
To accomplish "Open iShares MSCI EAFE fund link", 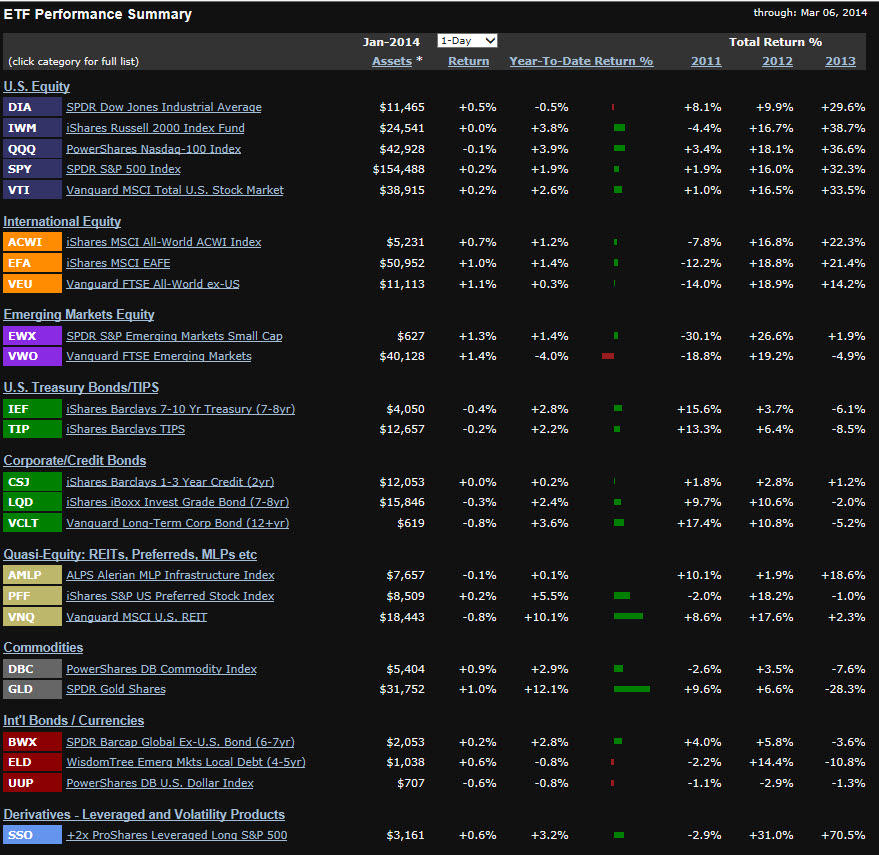I will pyautogui.click(x=118, y=263).
